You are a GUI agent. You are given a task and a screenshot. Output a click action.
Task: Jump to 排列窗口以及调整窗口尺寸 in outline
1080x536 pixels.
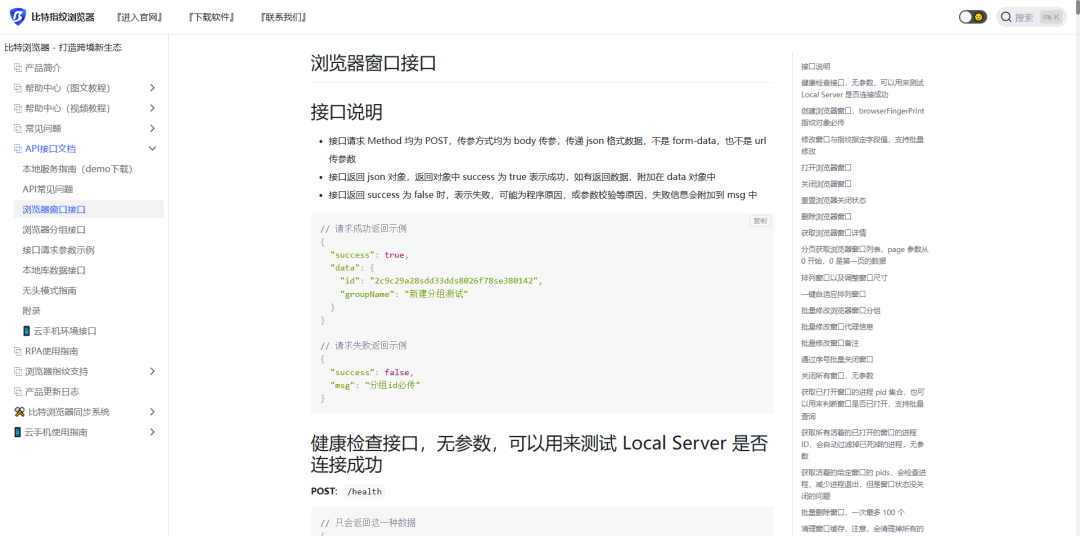(x=844, y=278)
